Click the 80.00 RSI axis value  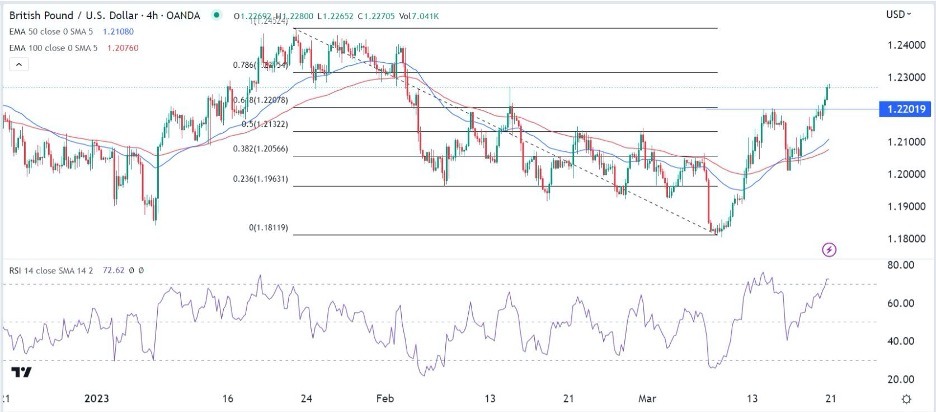click(898, 265)
